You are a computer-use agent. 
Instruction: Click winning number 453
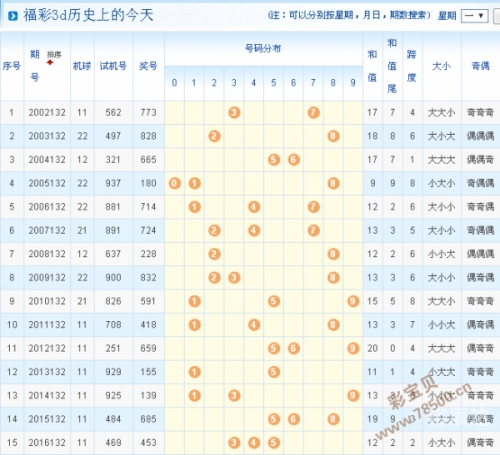[x=148, y=443]
